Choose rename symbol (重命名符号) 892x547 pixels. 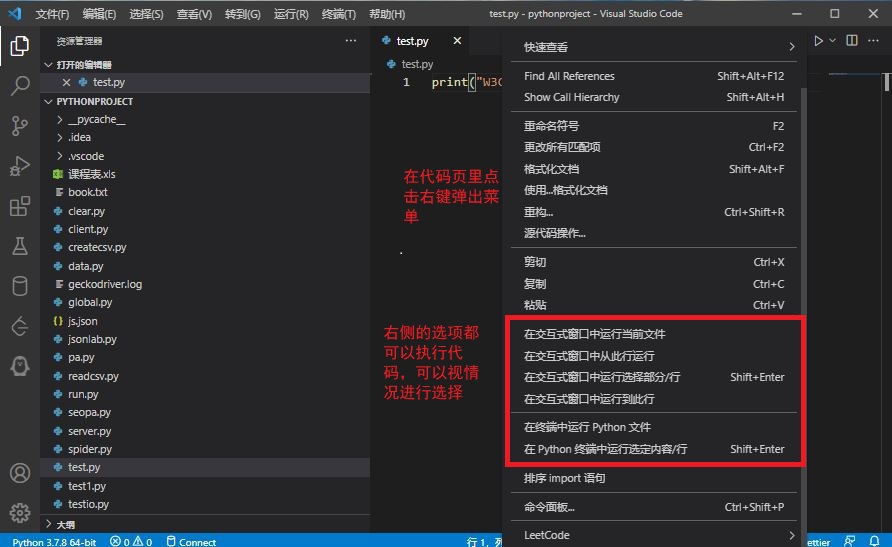(653, 126)
